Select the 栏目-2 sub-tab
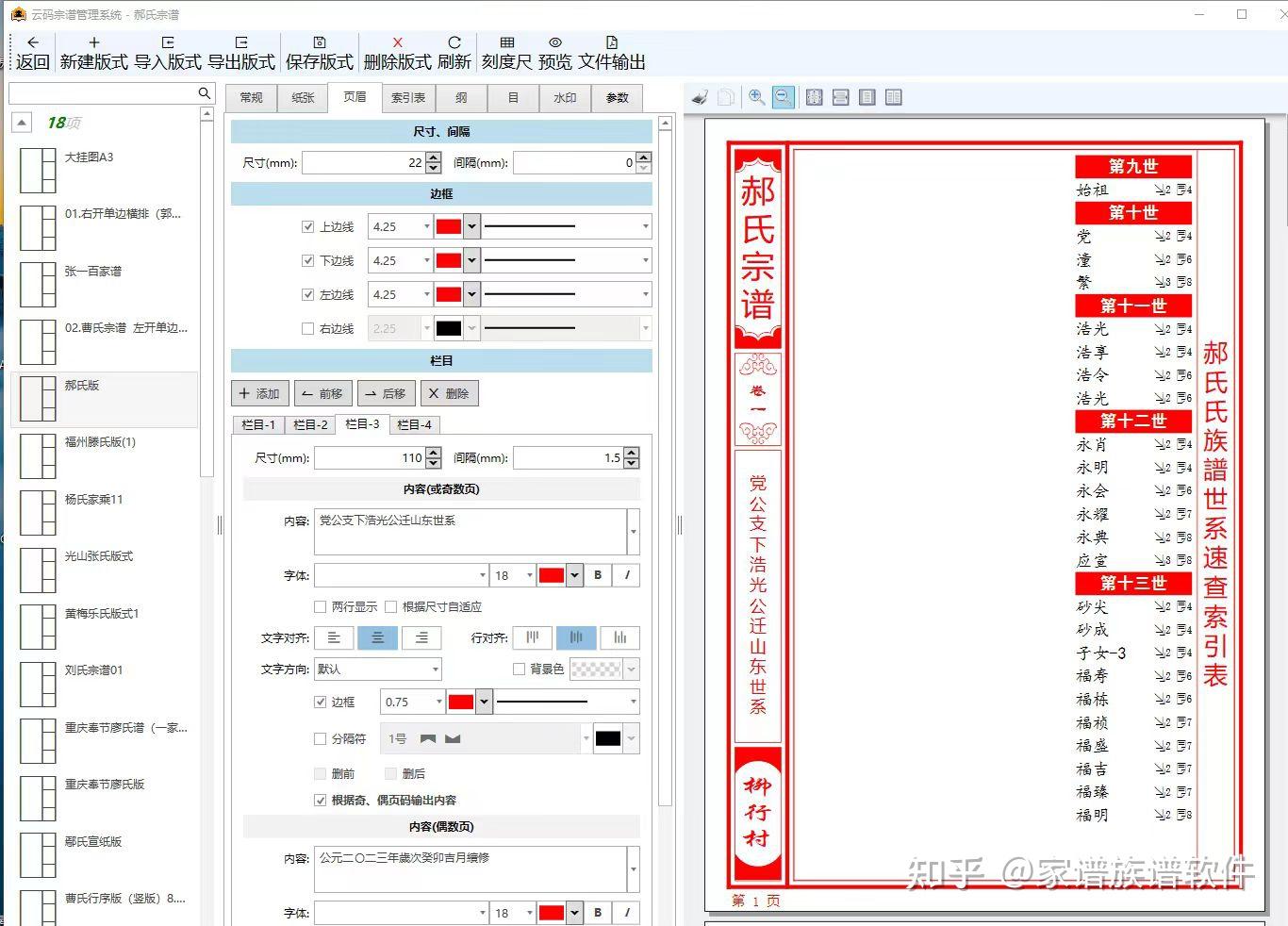 tap(310, 425)
